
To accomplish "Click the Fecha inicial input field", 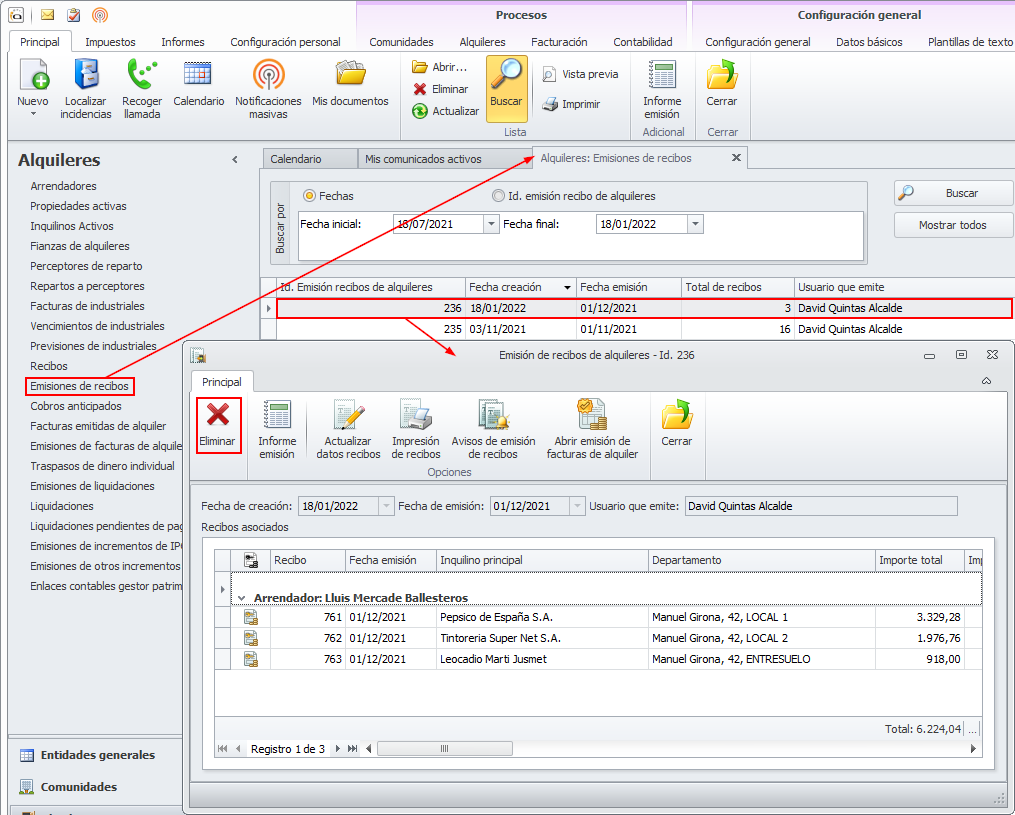I will [x=438, y=224].
